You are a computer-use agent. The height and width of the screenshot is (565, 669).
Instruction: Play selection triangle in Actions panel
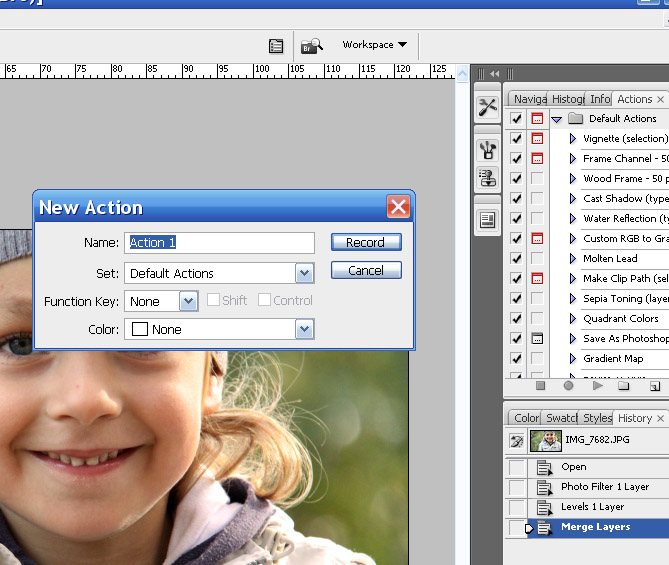(x=597, y=386)
